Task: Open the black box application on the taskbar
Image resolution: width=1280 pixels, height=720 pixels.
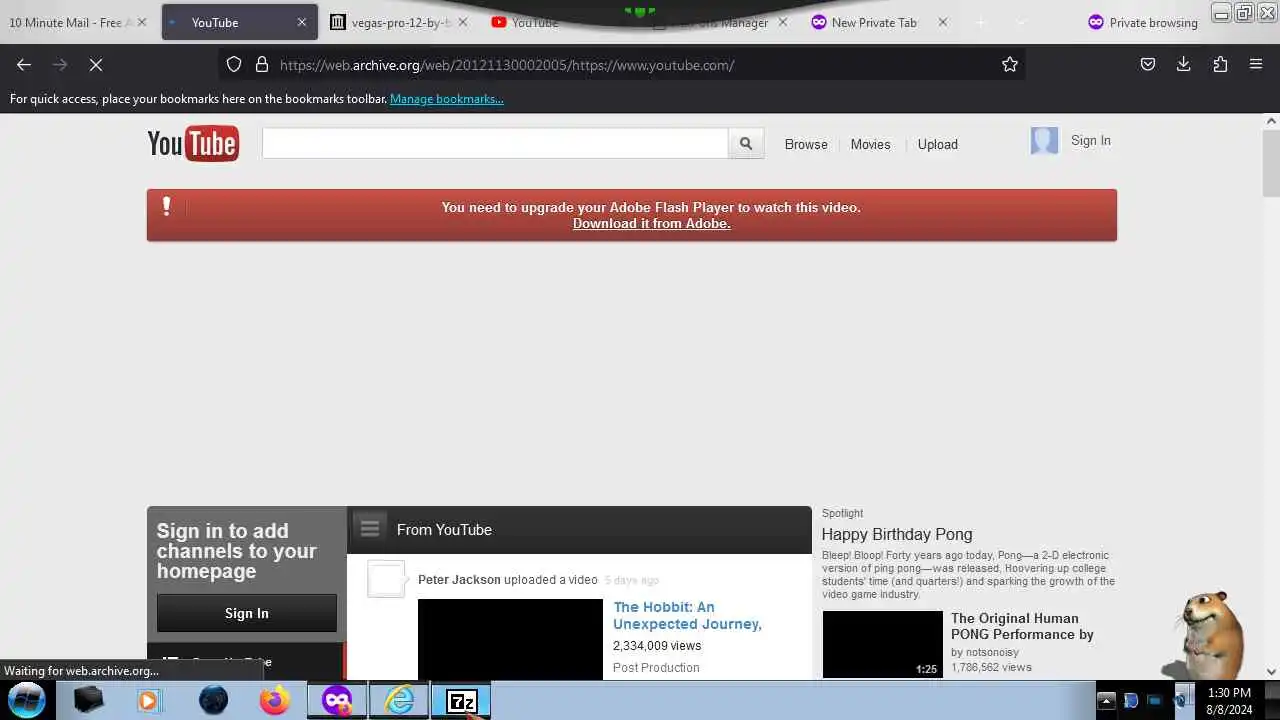Action: coord(88,700)
